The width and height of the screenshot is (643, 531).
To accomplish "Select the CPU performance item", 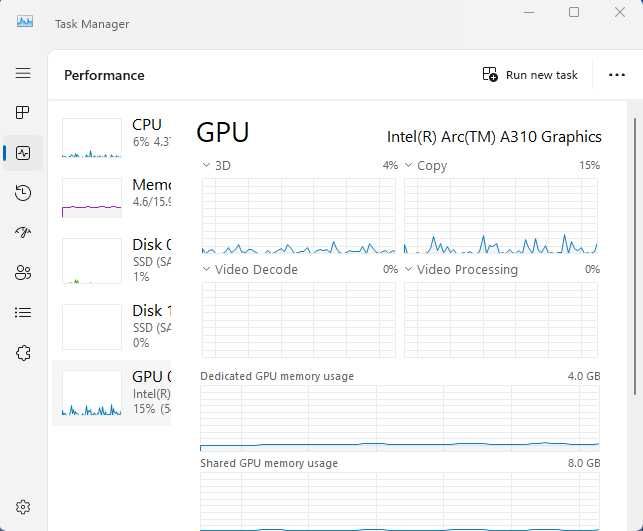I will tap(112, 137).
